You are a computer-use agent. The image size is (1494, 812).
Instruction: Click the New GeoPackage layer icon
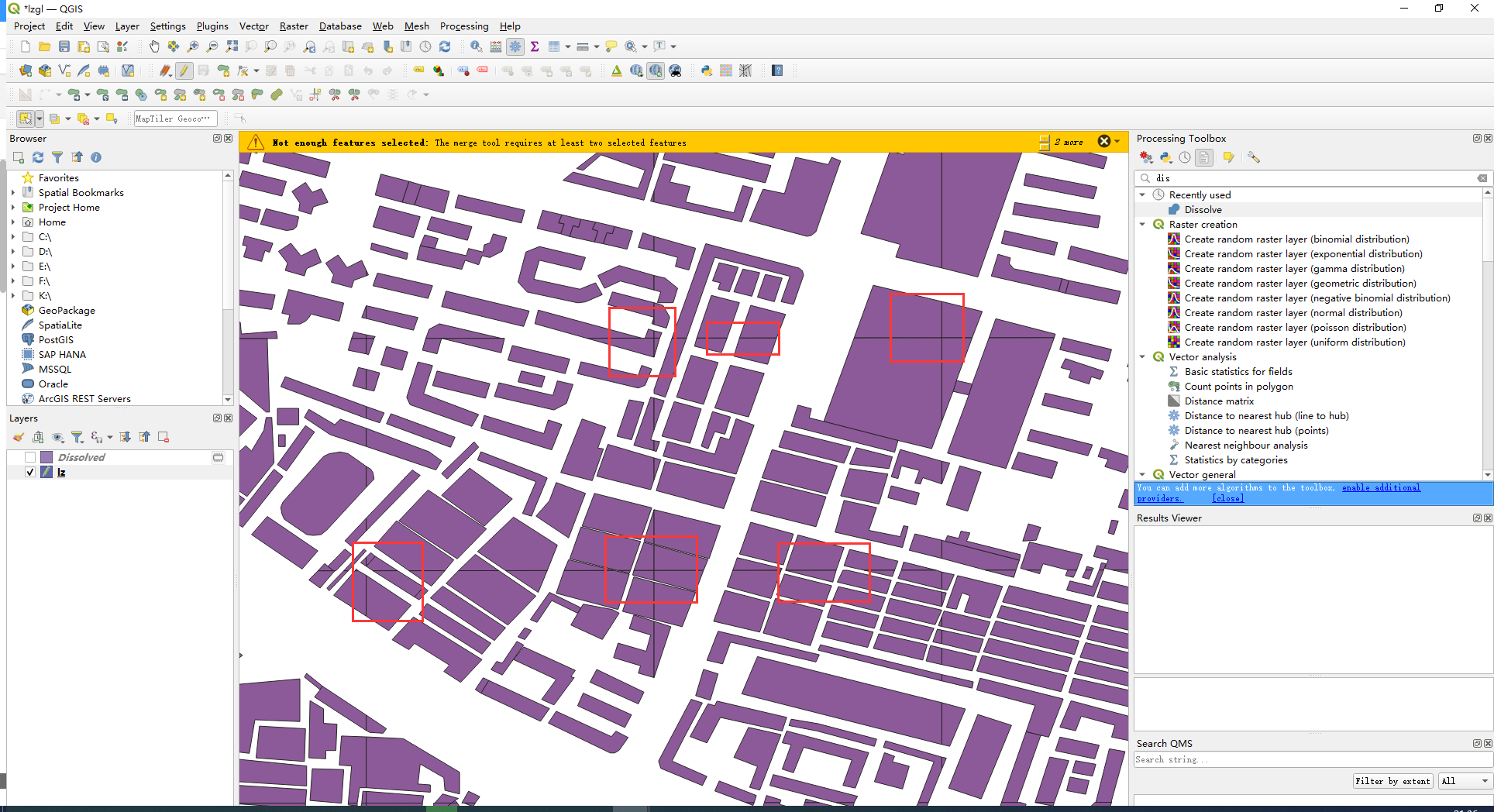click(x=45, y=71)
